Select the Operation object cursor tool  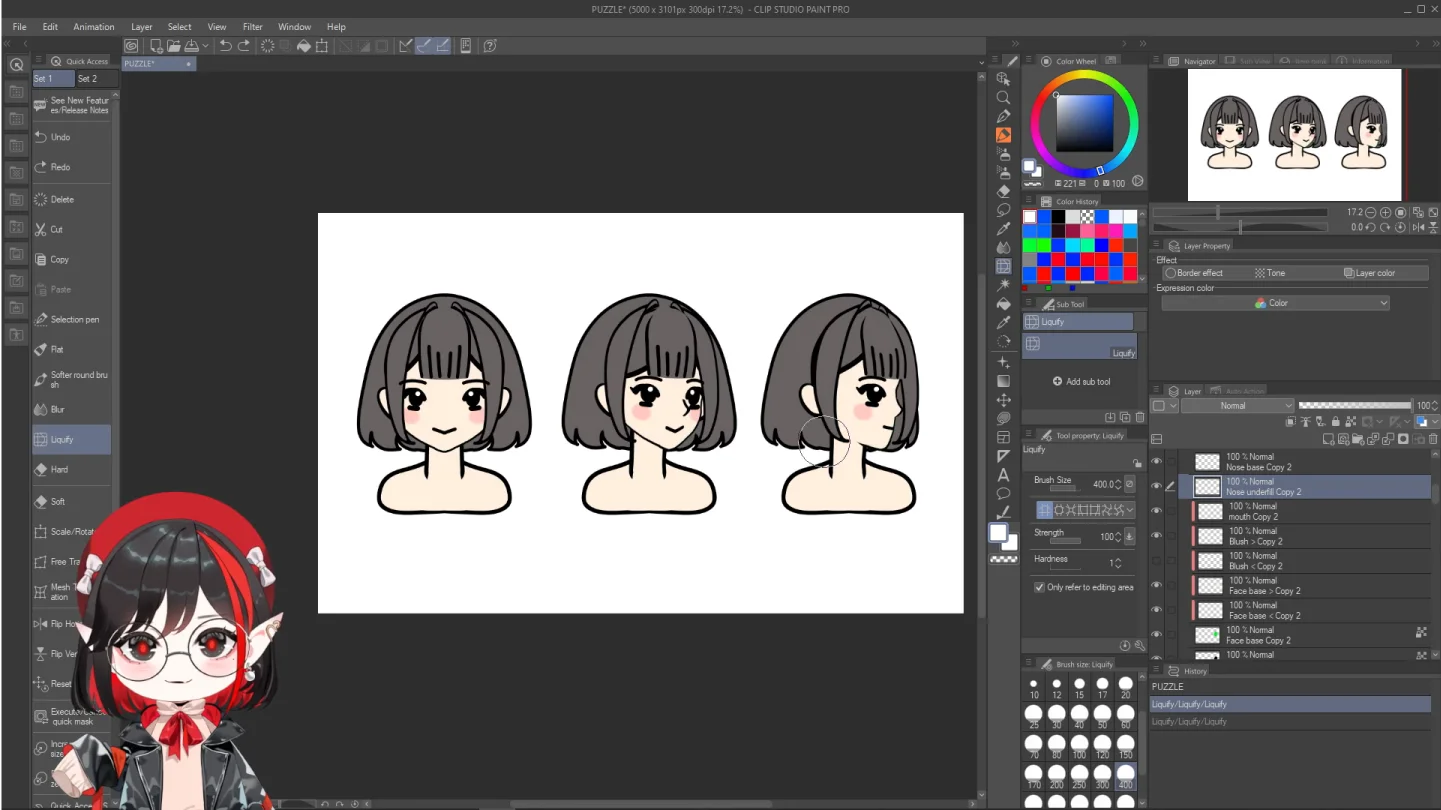click(x=1003, y=78)
